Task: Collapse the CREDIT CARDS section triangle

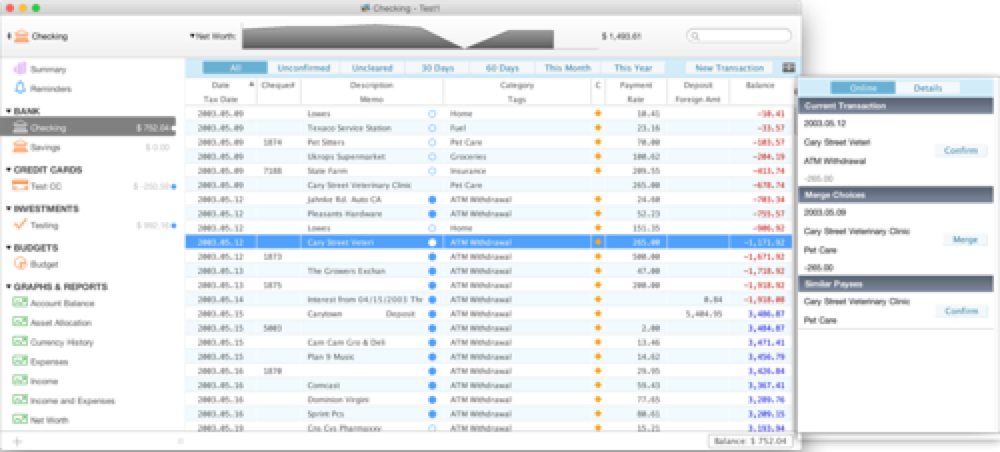Action: [8, 170]
